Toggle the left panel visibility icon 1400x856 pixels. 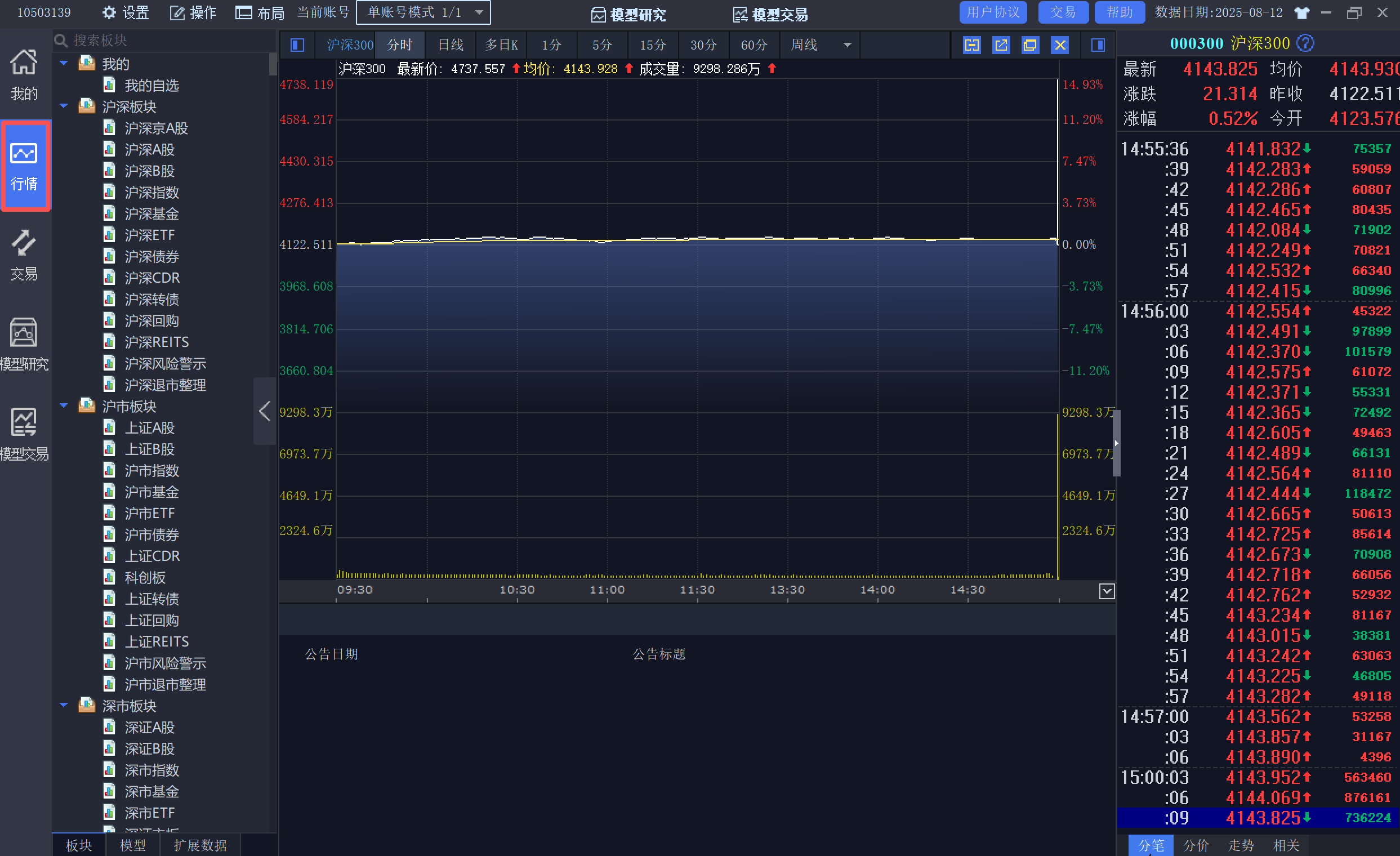[x=297, y=45]
